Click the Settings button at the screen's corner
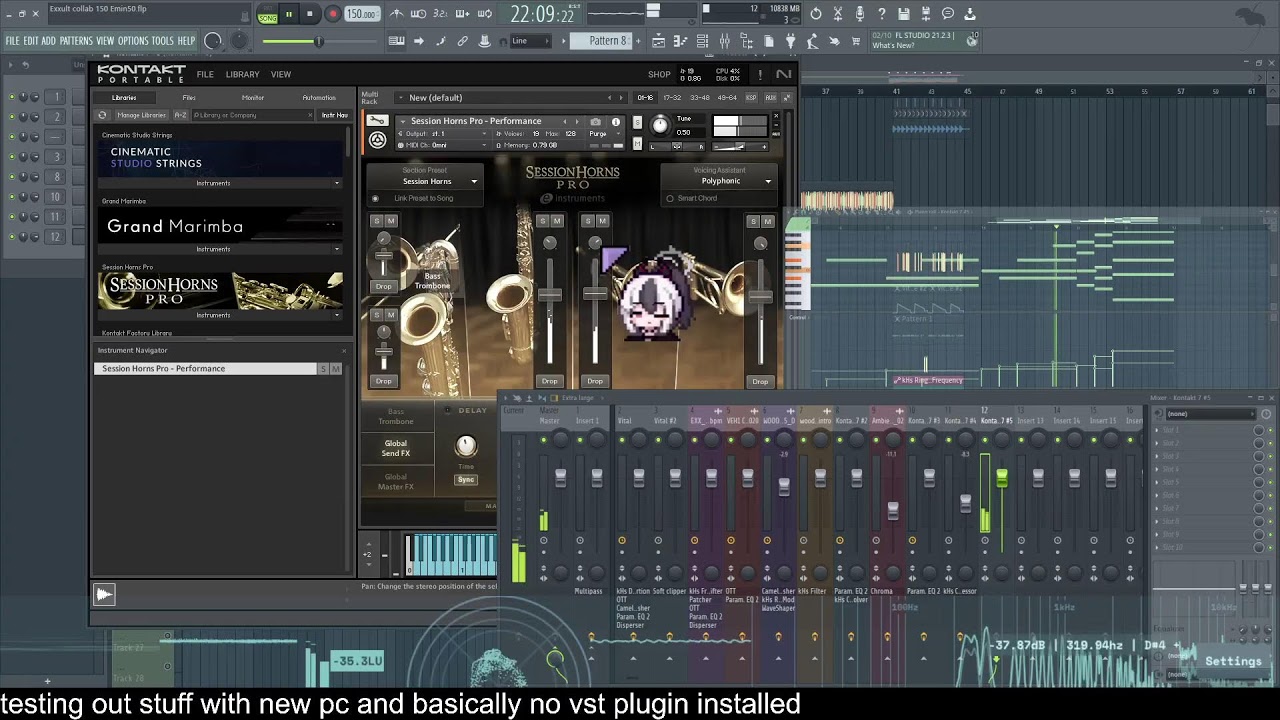Image resolution: width=1280 pixels, height=720 pixels. (x=1233, y=661)
